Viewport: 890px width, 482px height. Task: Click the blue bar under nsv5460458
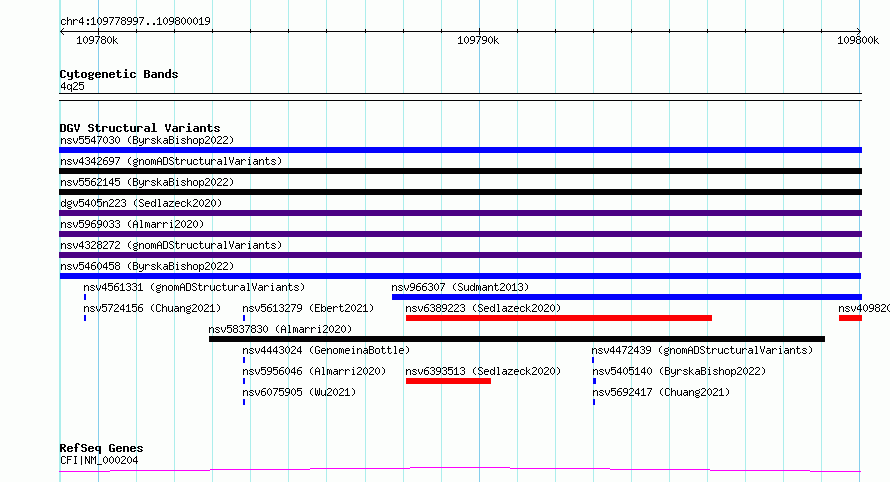click(460, 276)
